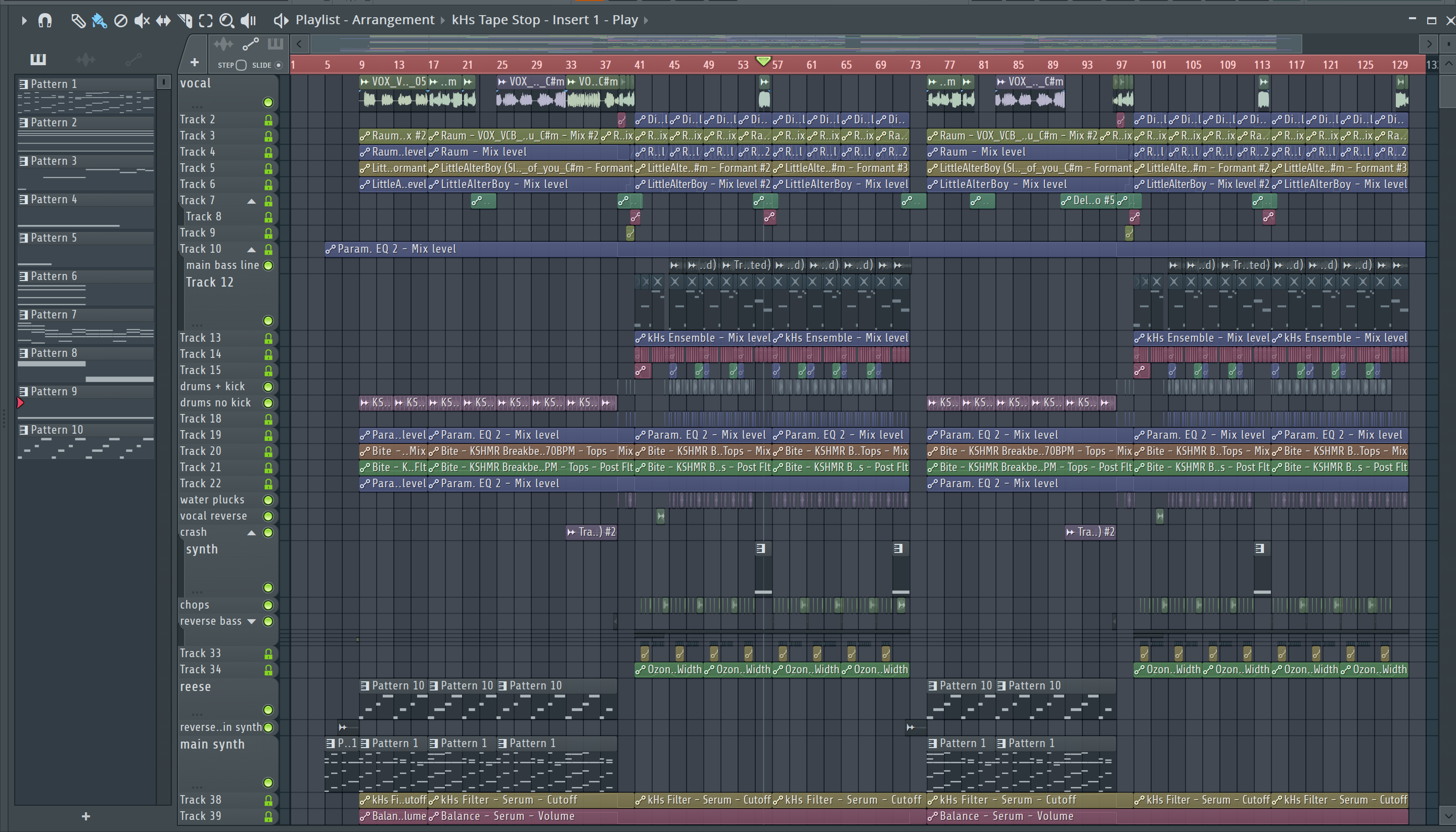Mute the reverse..in synth track
This screenshot has height=832, width=1456.
point(267,727)
